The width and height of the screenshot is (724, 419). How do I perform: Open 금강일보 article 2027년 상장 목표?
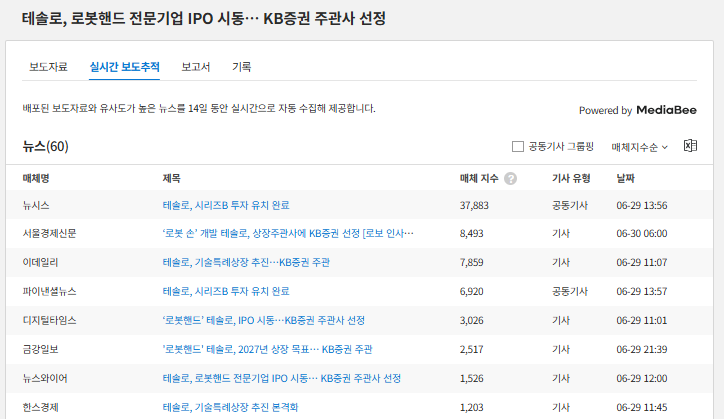267,349
